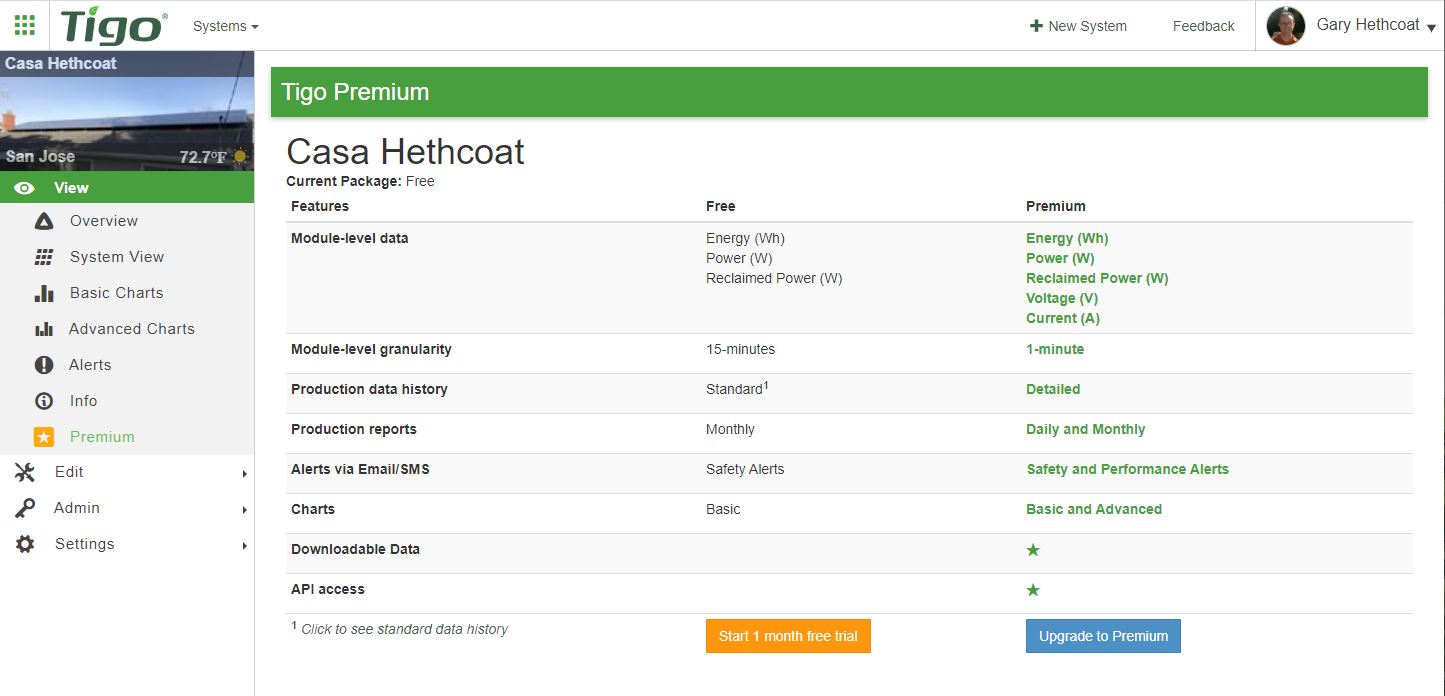Click the Standard footnote superscript 1
The width and height of the screenshot is (1445, 696).
pos(766,385)
